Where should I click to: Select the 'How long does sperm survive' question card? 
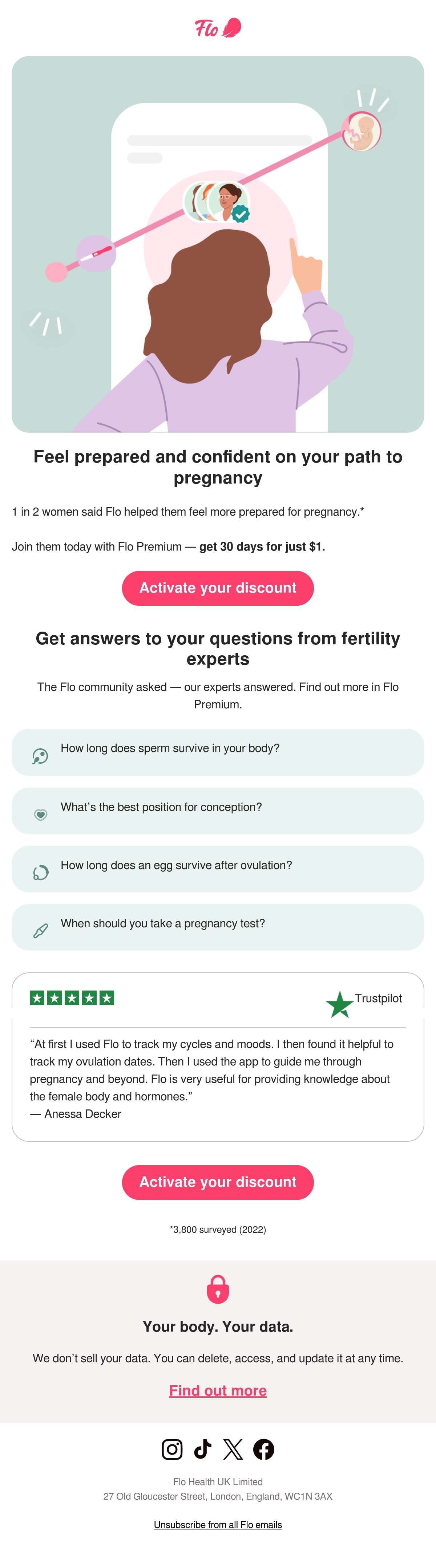click(x=218, y=752)
